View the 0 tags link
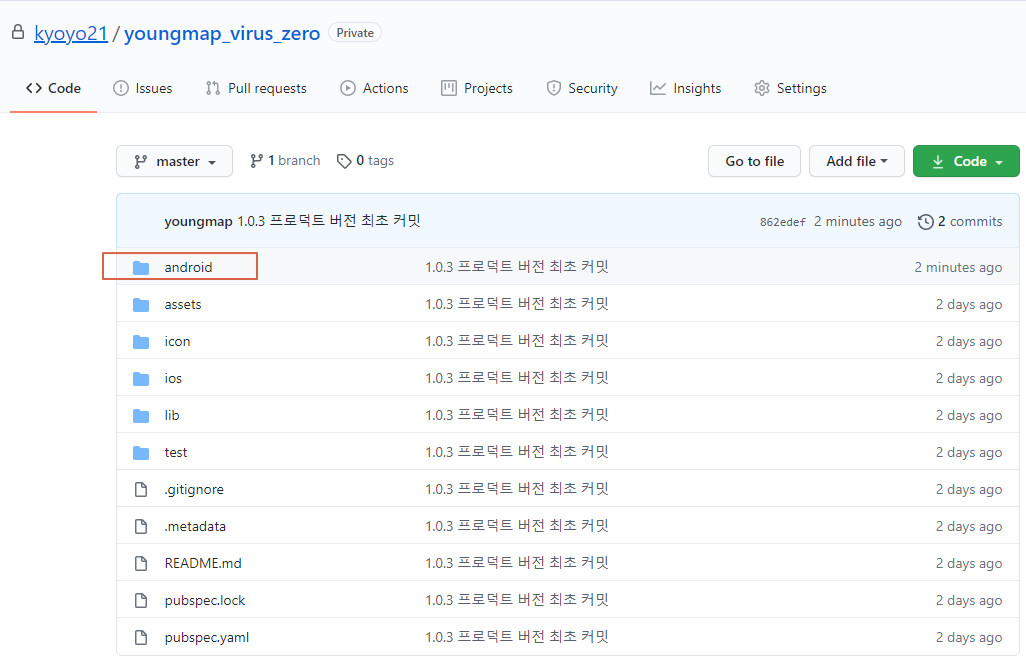 (x=365, y=160)
